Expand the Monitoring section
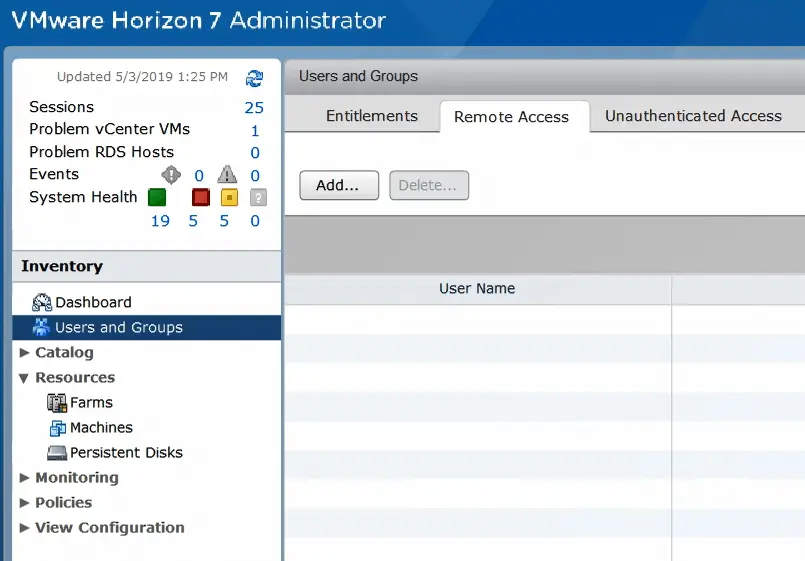The image size is (805, 561). click(x=24, y=477)
